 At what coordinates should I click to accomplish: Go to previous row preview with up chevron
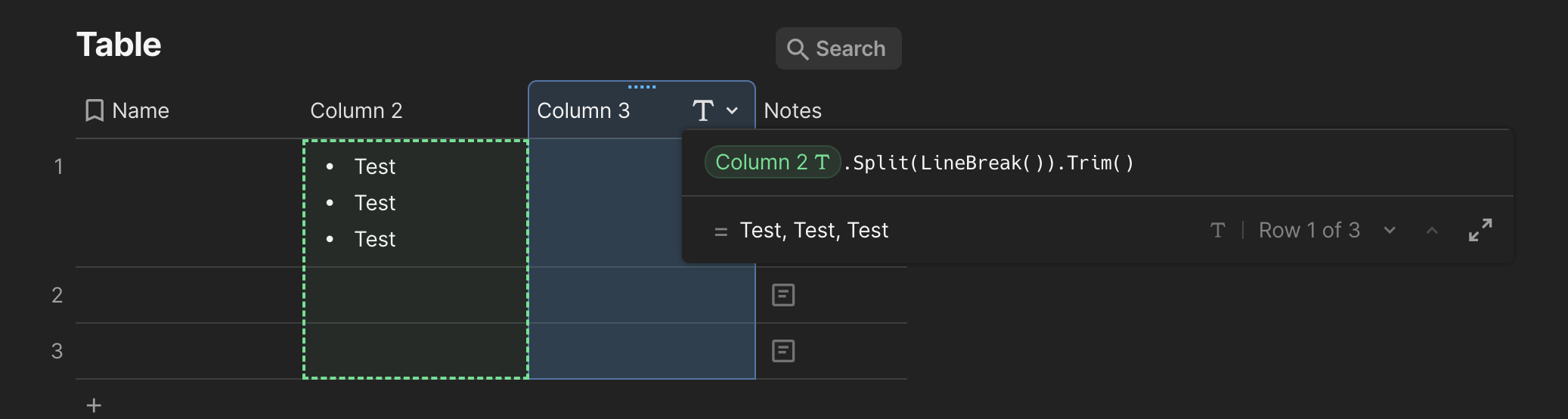click(x=1432, y=230)
